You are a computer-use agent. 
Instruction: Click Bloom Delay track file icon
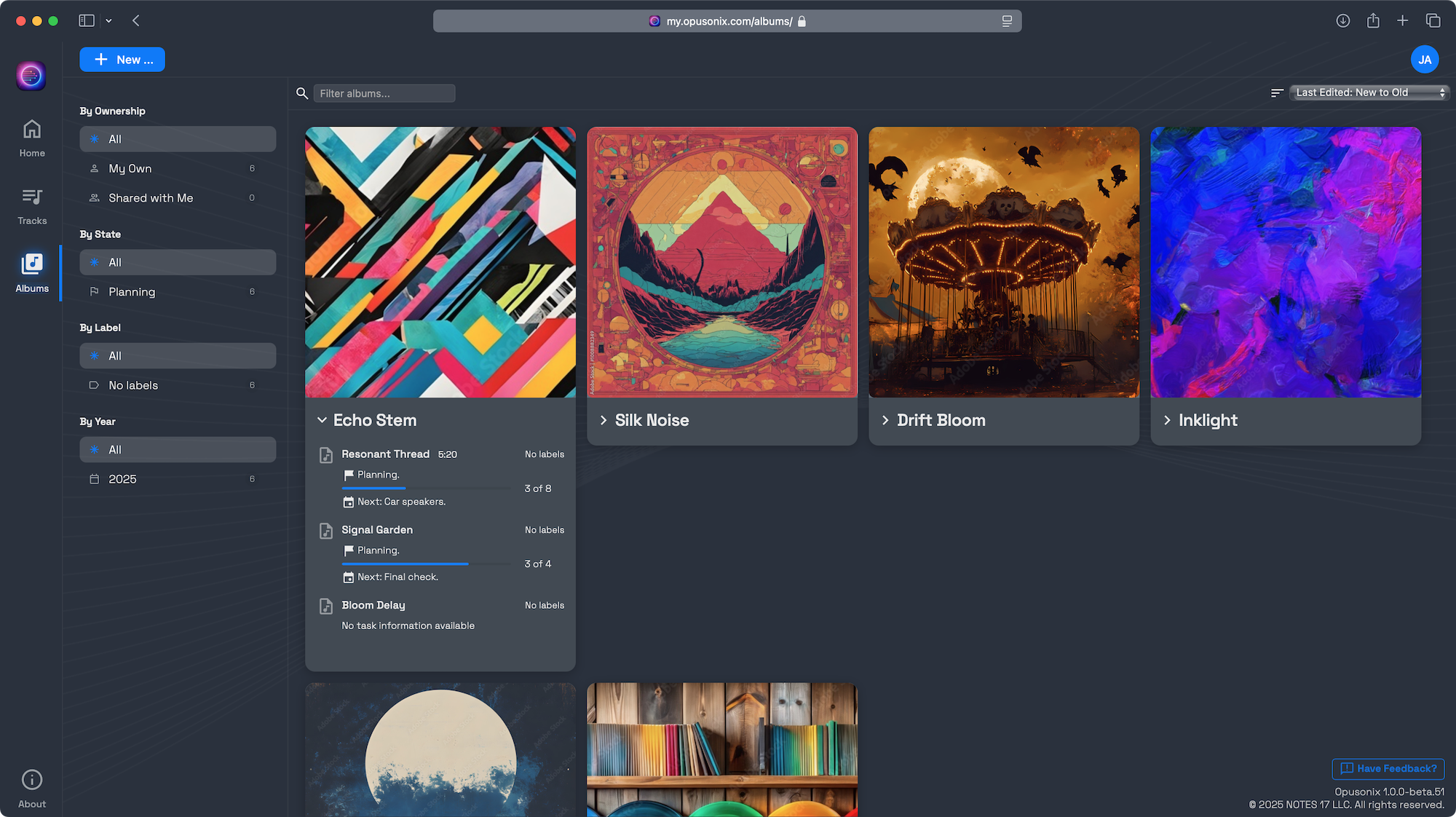point(326,606)
